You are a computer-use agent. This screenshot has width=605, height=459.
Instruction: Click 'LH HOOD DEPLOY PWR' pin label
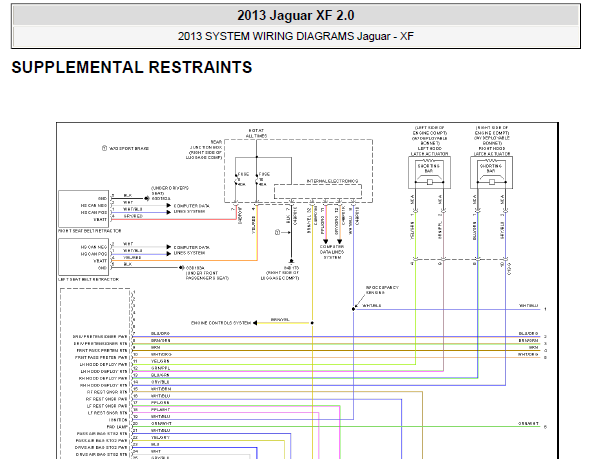103,364
